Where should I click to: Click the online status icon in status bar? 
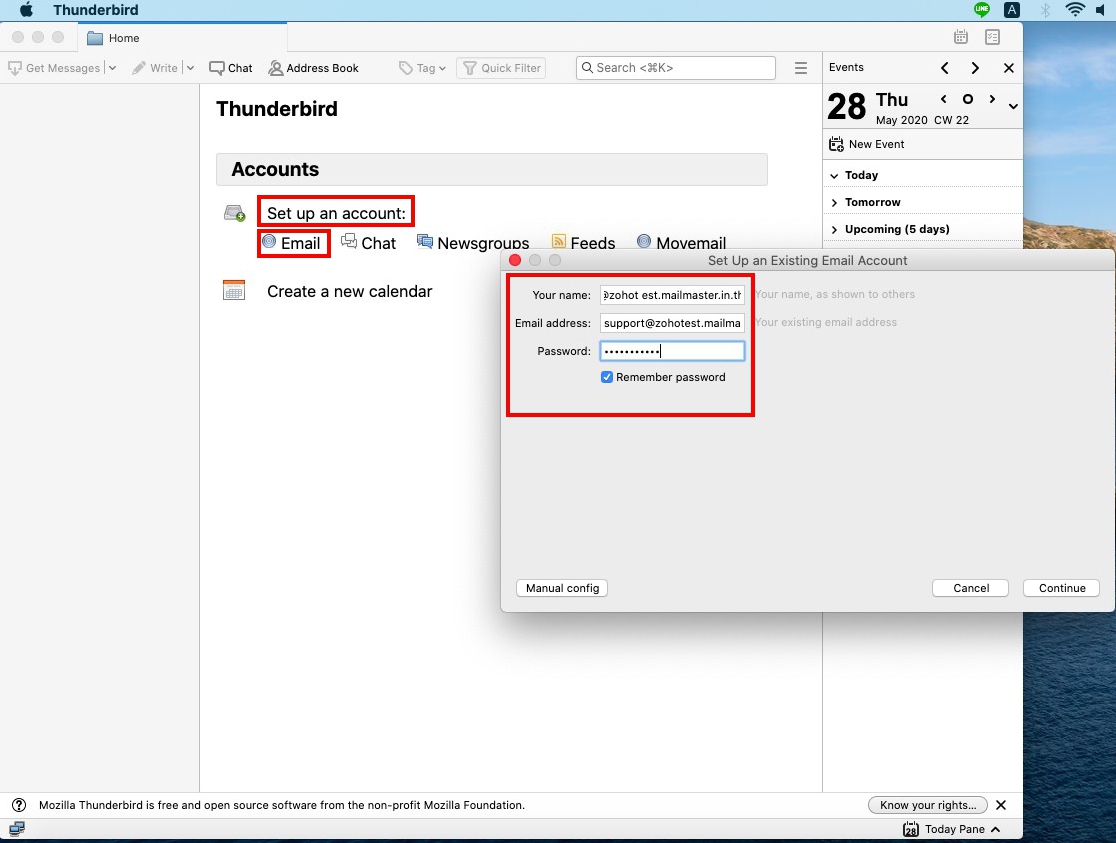coord(17,829)
